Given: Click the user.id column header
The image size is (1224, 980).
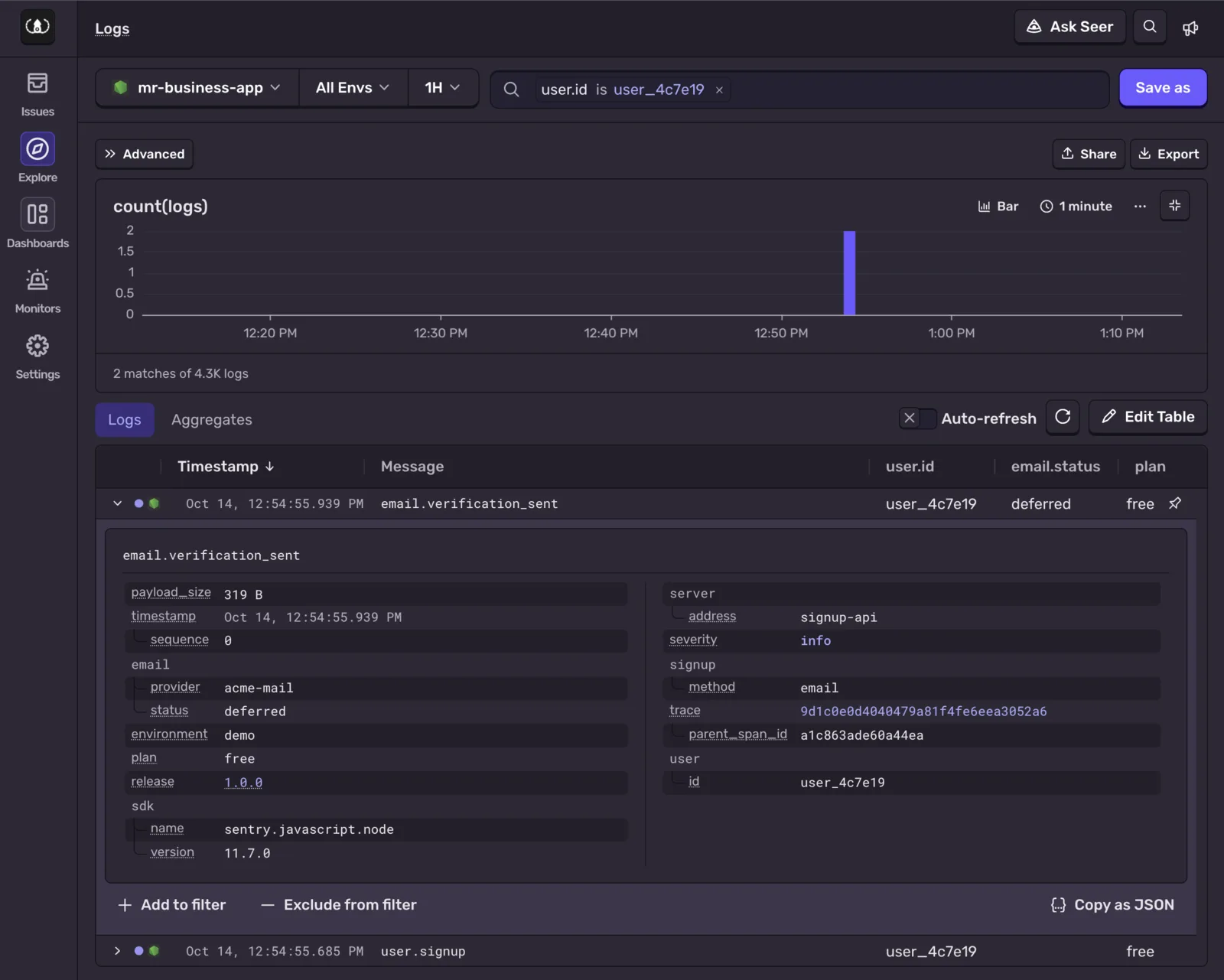Looking at the screenshot, I should [910, 467].
